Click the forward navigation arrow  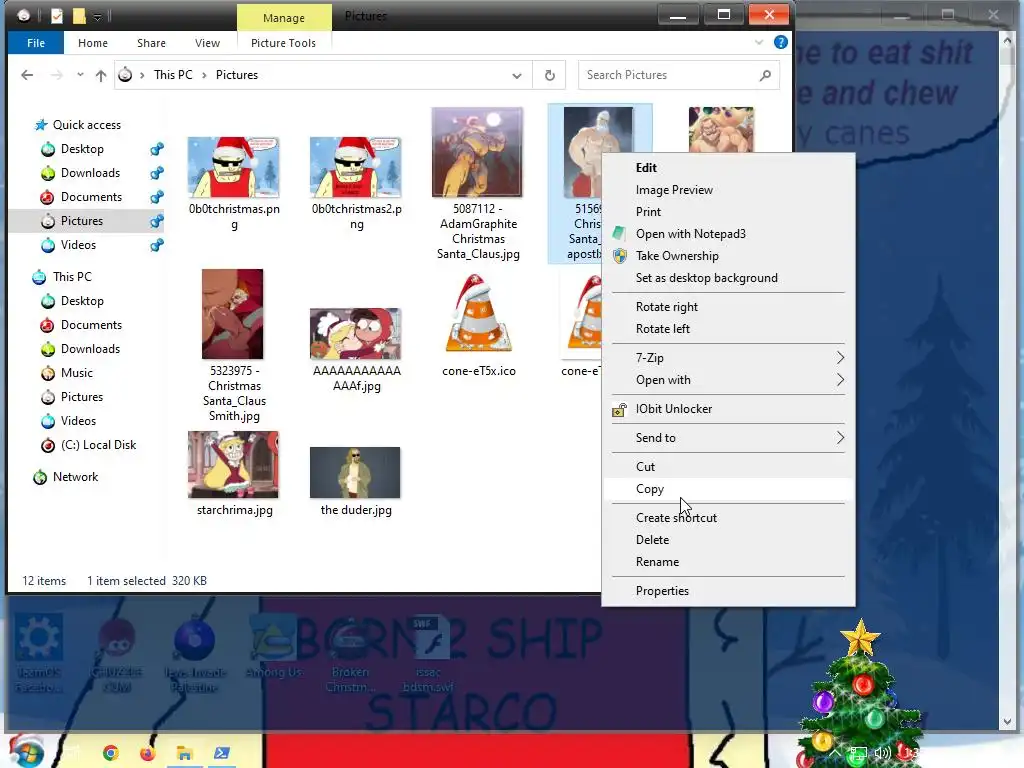57,75
